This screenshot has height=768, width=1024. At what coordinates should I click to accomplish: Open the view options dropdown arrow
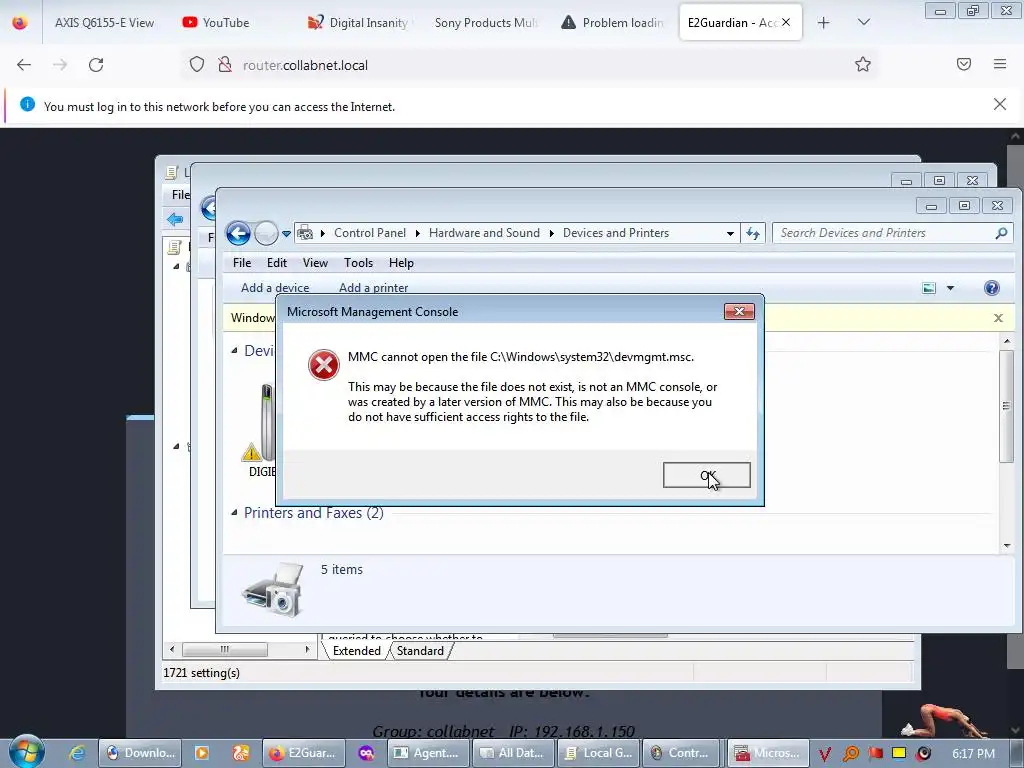[950, 288]
